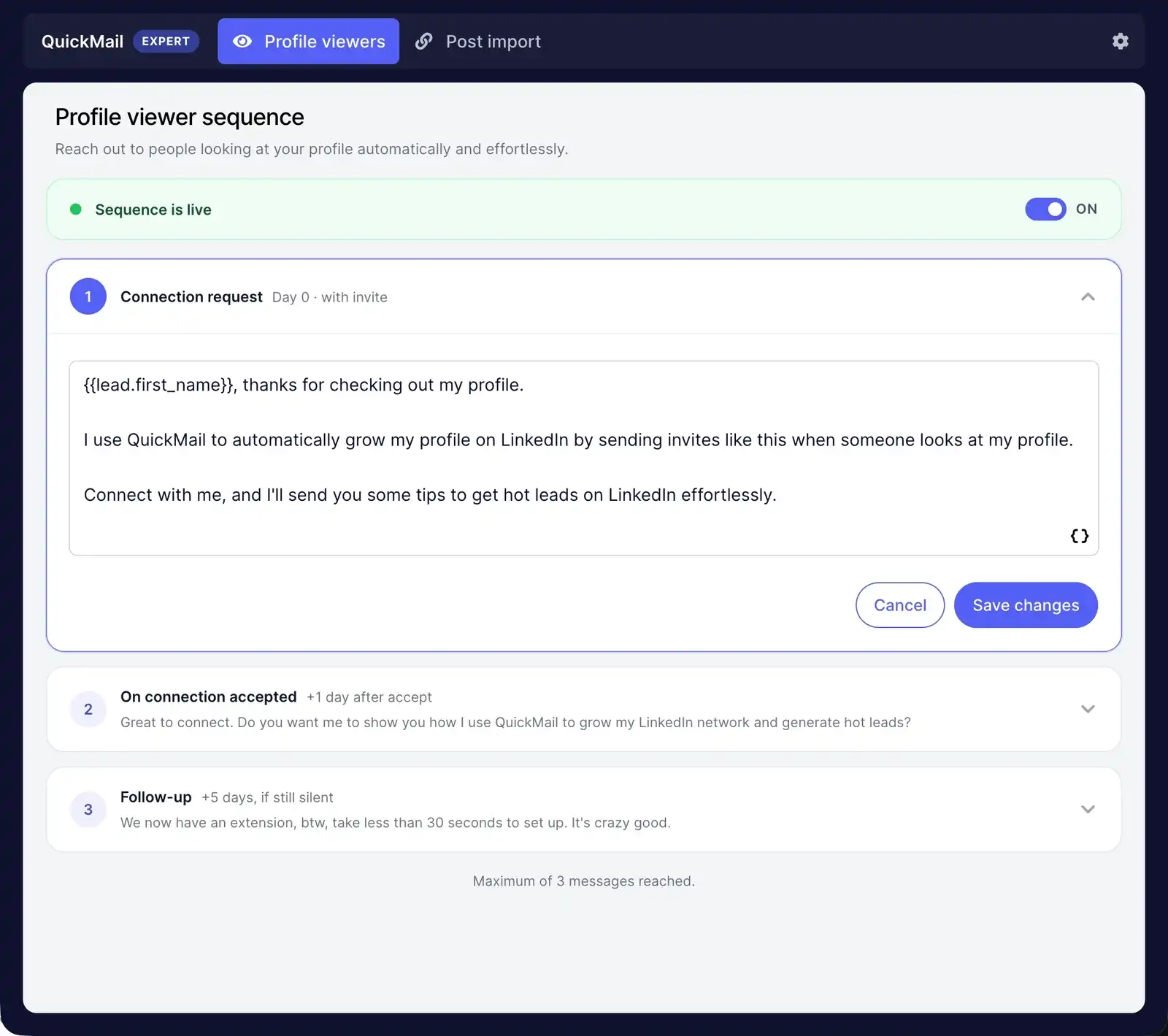Collapse the Connection request step
Viewport: 1168px width, 1036px height.
click(1088, 296)
